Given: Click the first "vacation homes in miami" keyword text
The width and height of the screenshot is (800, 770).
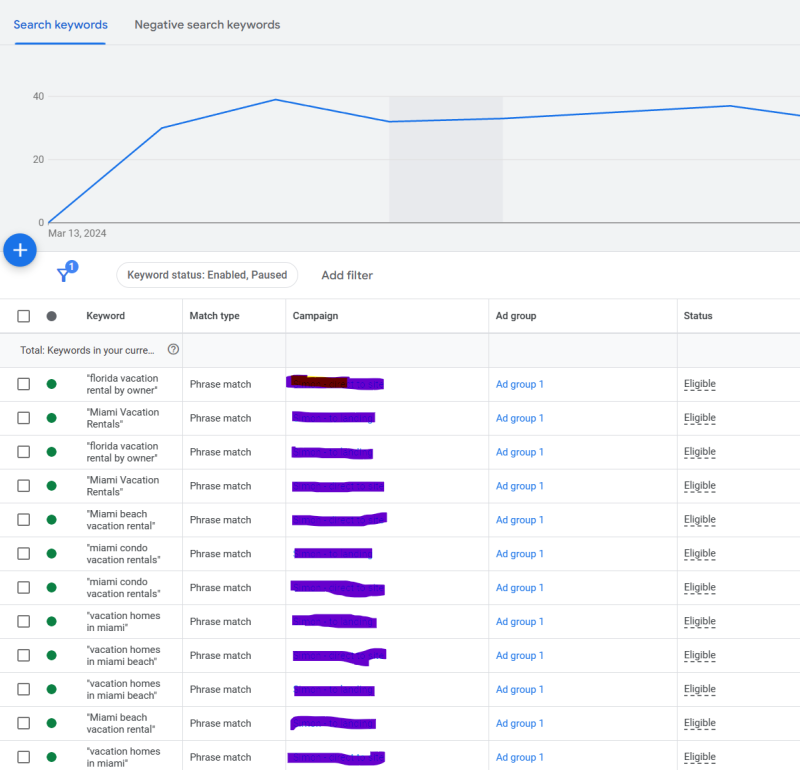Looking at the screenshot, I should 123,622.
